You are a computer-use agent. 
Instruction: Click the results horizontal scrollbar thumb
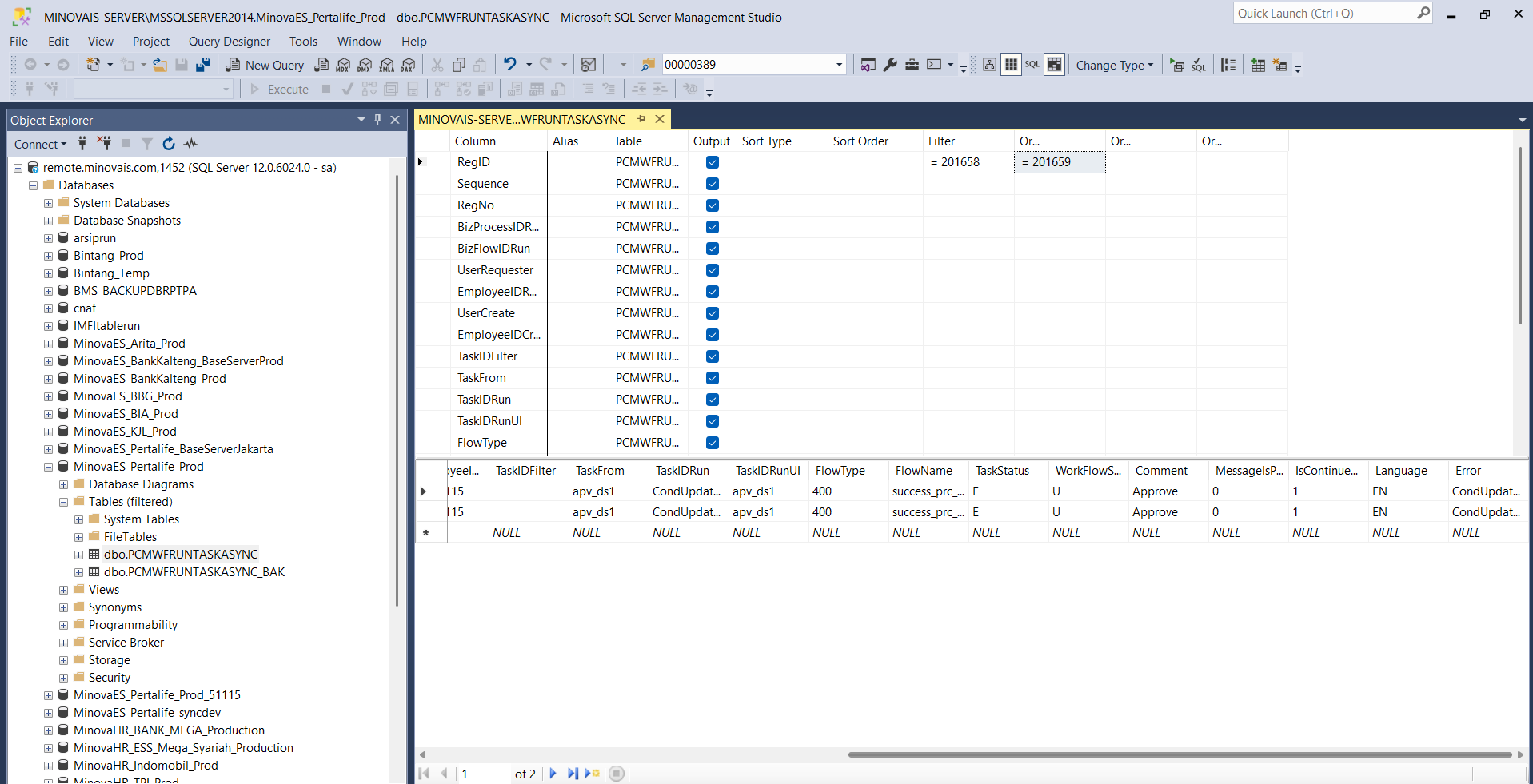1180,754
